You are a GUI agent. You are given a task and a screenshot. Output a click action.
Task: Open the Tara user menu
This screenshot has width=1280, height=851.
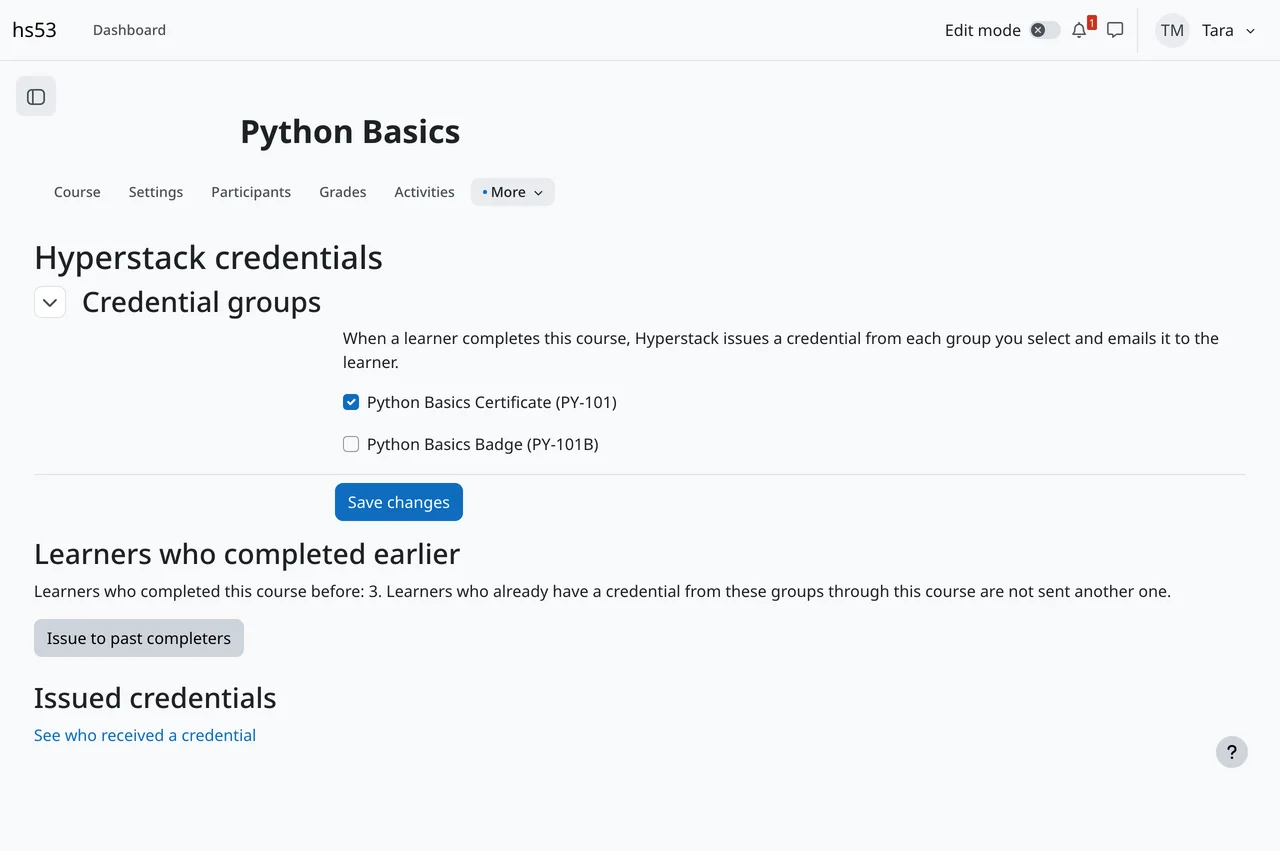click(1231, 30)
